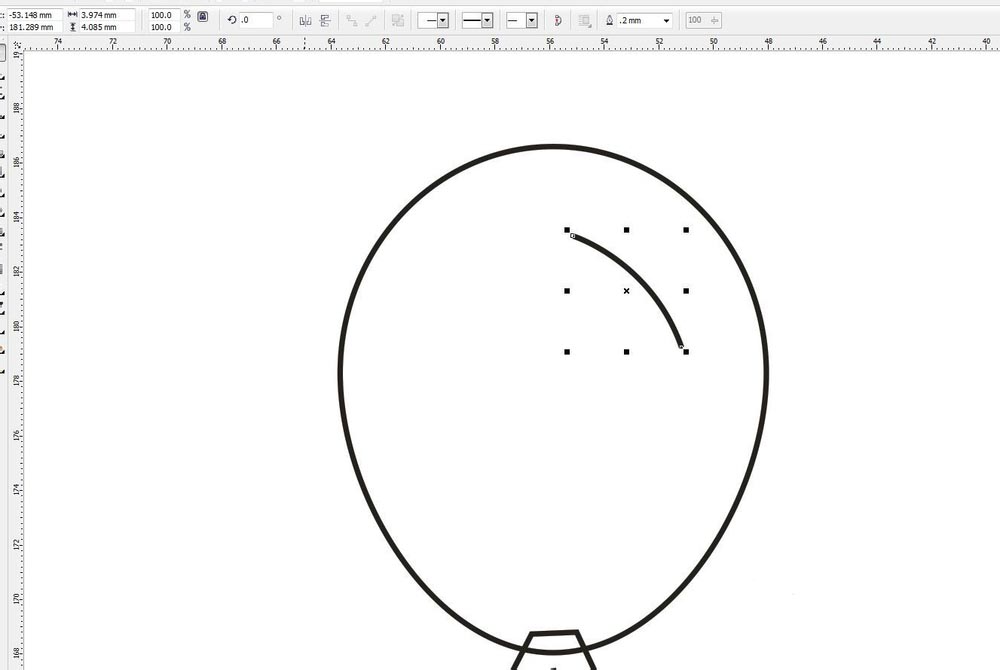This screenshot has width=1000, height=670.
Task: Click the freehand smoothing 100 slider box
Action: pyautogui.click(x=703, y=20)
